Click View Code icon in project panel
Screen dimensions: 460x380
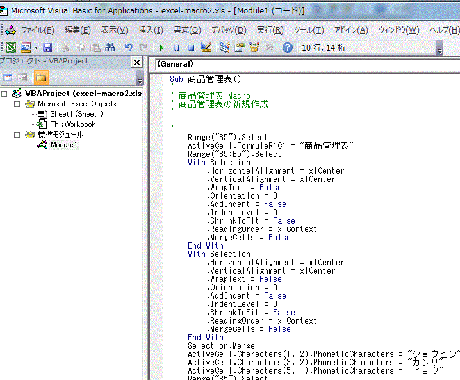tap(7, 78)
